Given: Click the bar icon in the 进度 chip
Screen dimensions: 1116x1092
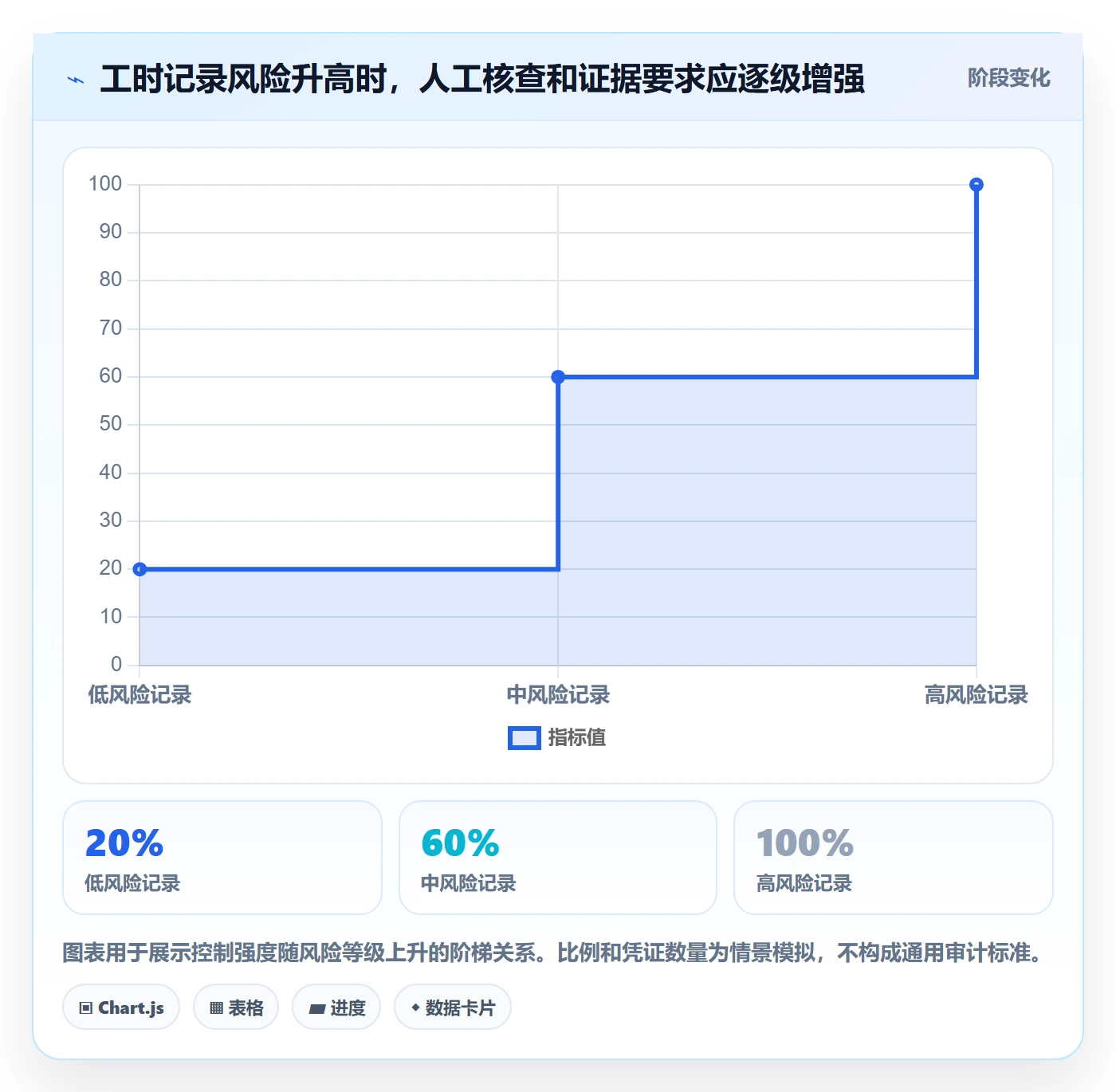Looking at the screenshot, I should (x=316, y=1009).
